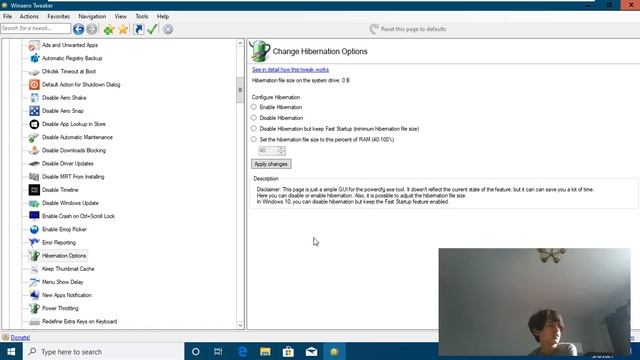Click the Forward navigation arrow in toolbar
Screen dimensions: 640x360
click(x=92, y=29)
